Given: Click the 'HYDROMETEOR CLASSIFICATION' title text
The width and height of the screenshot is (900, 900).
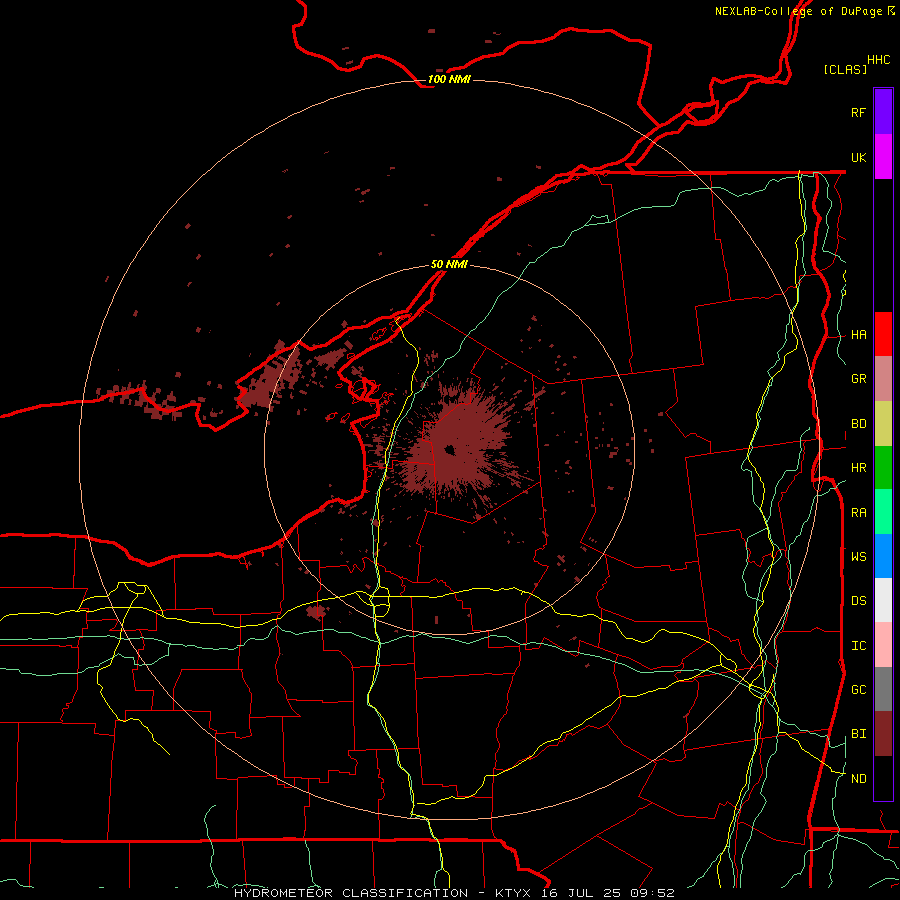Looking at the screenshot, I should (351, 893).
